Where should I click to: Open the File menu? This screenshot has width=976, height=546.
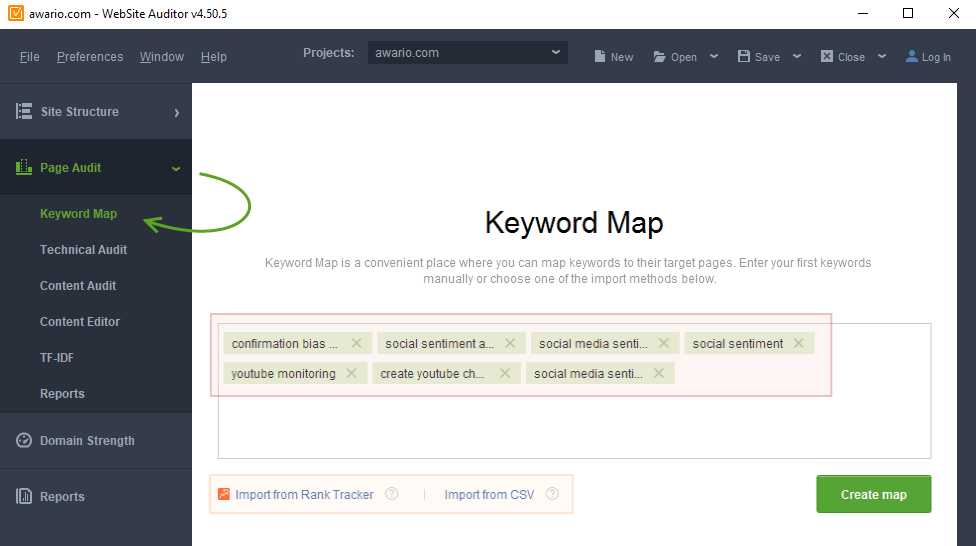click(x=29, y=57)
